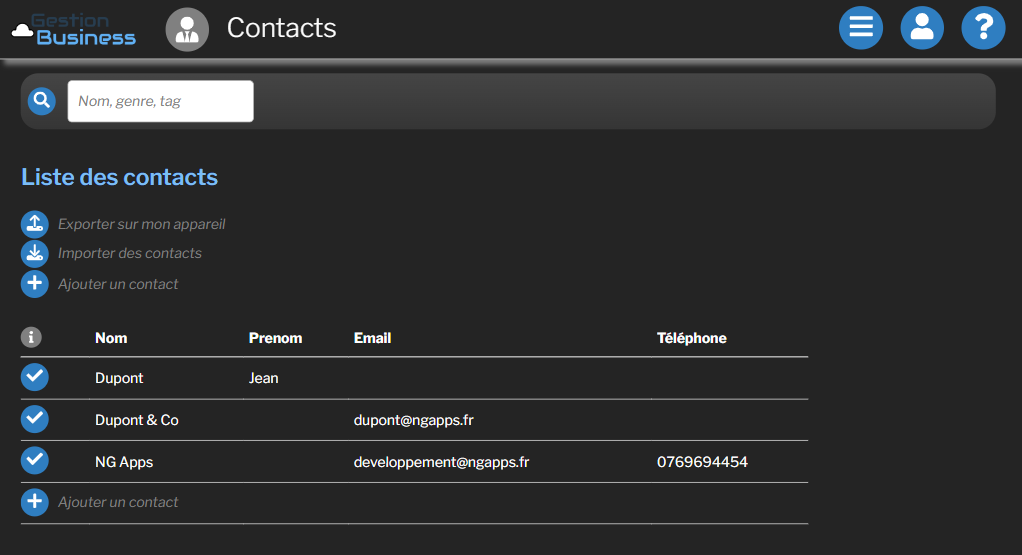Click the Contacts header avatar icon

(x=187, y=29)
